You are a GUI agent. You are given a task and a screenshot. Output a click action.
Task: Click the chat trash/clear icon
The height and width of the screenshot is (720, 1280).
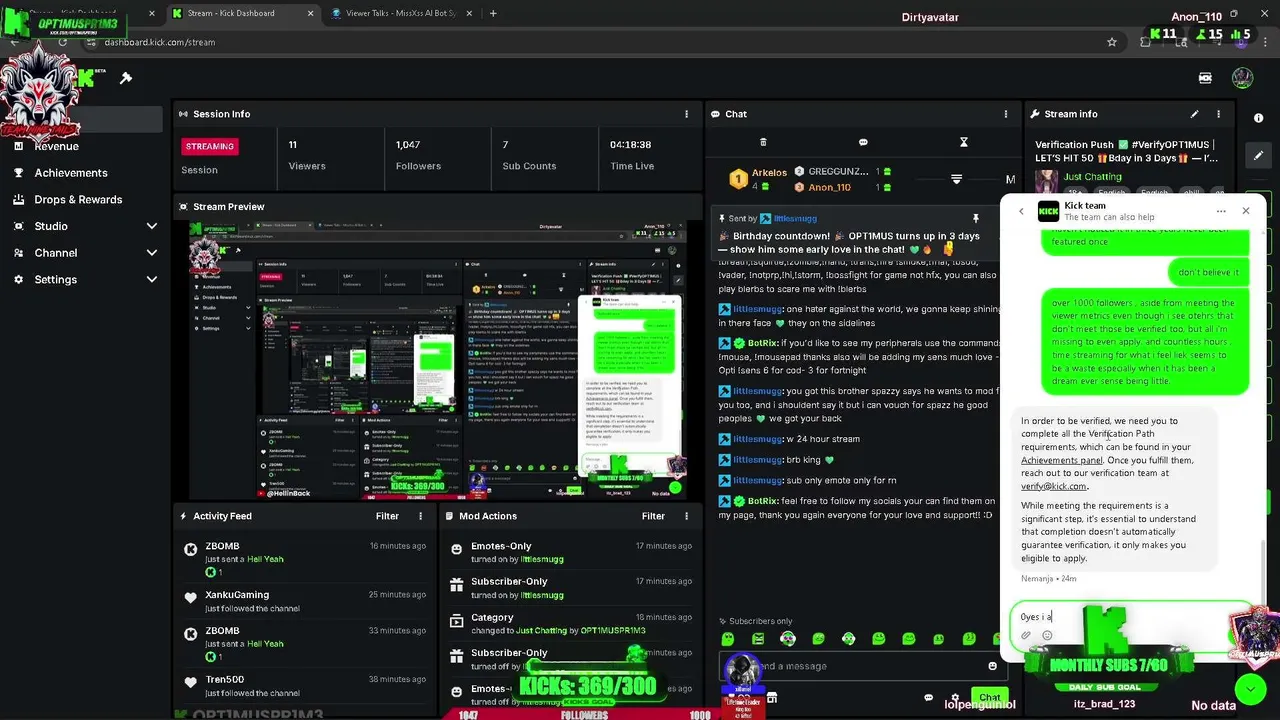pos(763,142)
